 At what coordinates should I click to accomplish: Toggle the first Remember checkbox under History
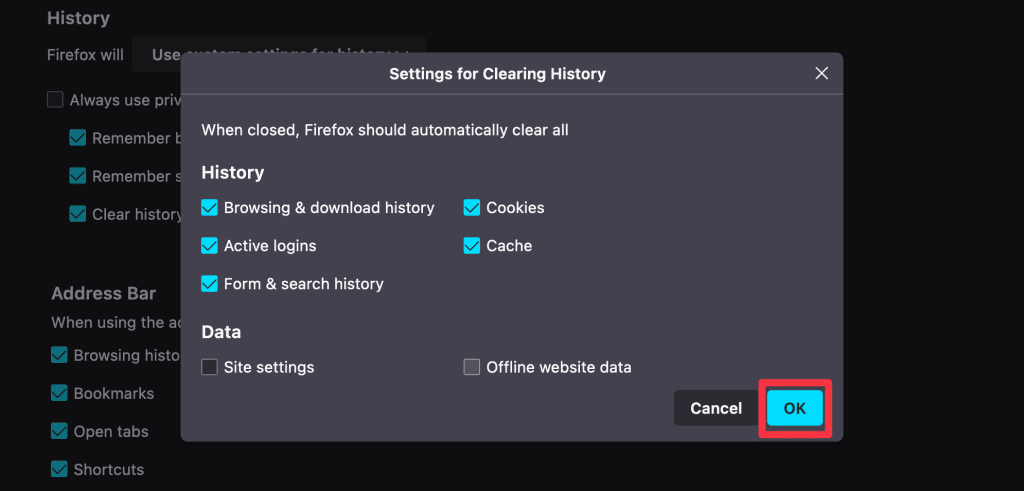(x=78, y=138)
